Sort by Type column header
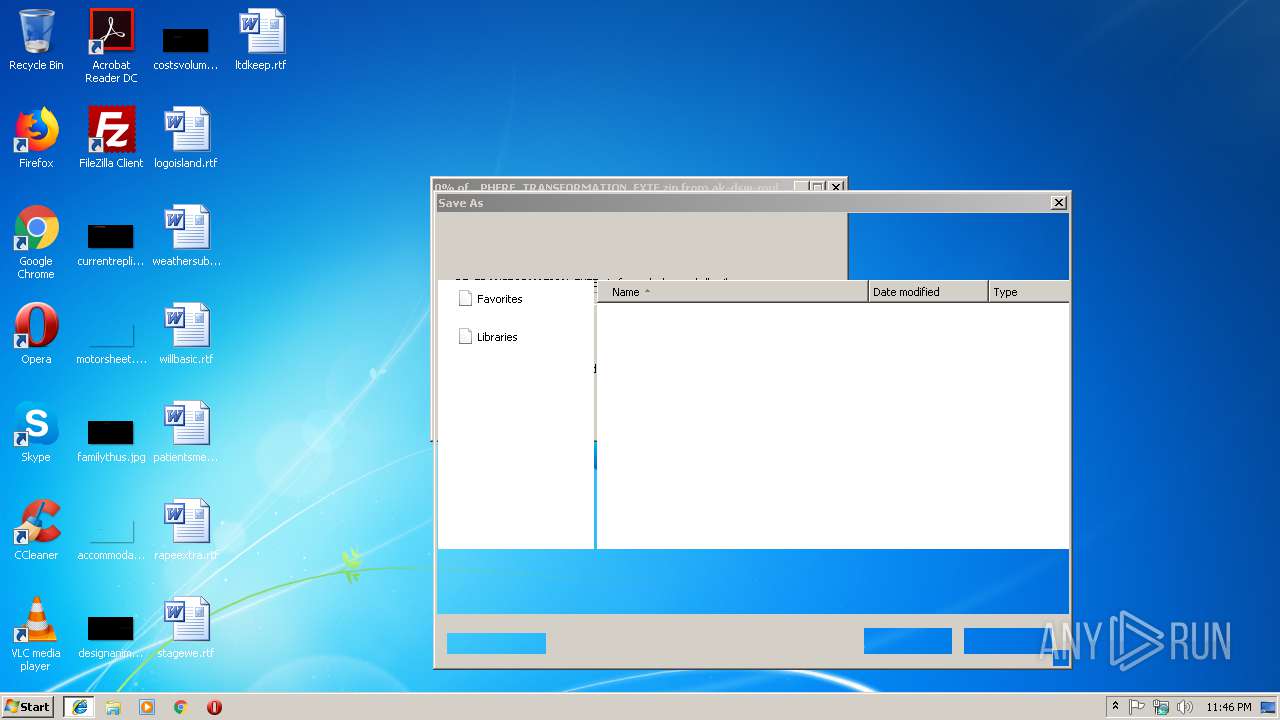 (x=1029, y=292)
